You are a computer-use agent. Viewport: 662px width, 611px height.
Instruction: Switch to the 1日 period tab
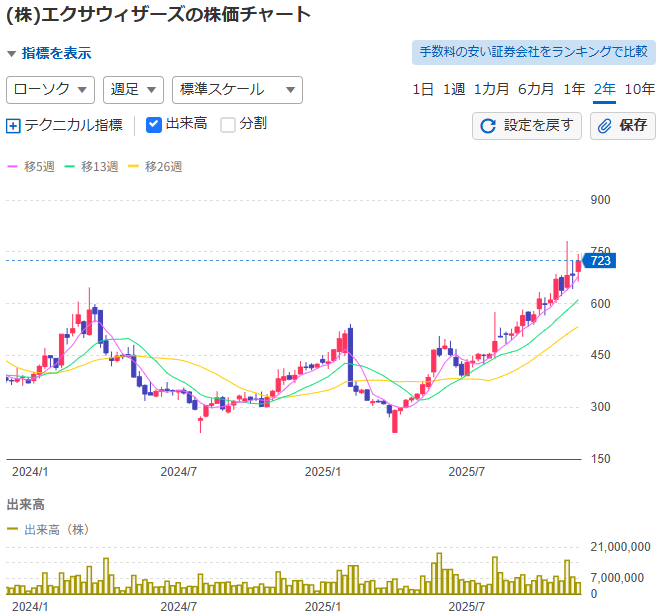423,89
